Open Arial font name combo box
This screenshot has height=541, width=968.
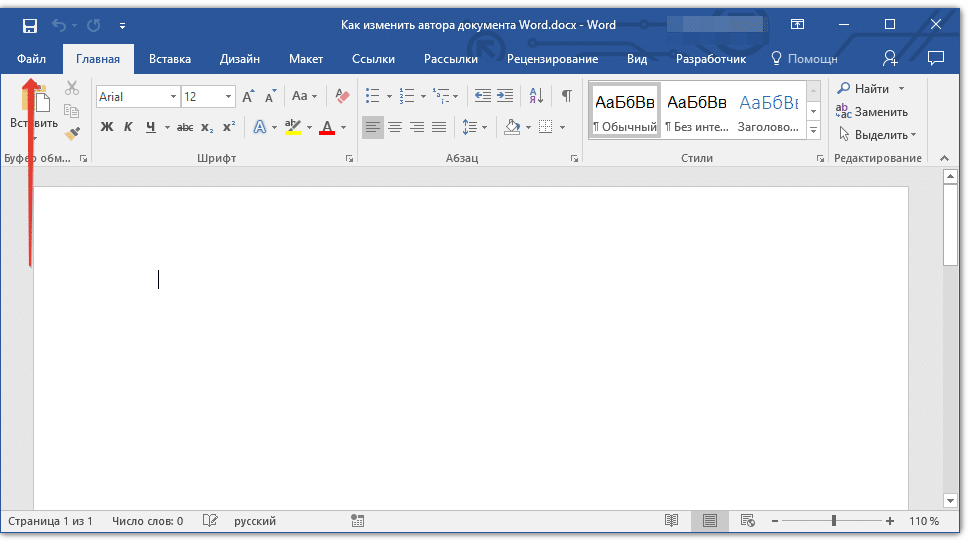point(138,96)
